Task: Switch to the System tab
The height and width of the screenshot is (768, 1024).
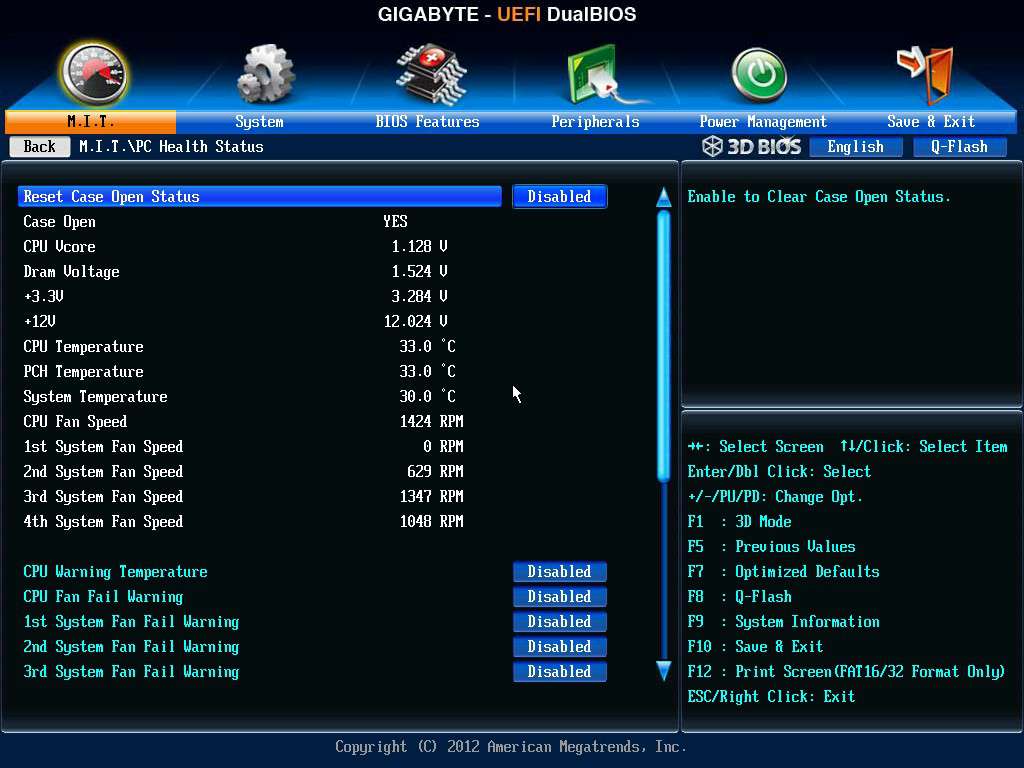Action: pos(259,121)
